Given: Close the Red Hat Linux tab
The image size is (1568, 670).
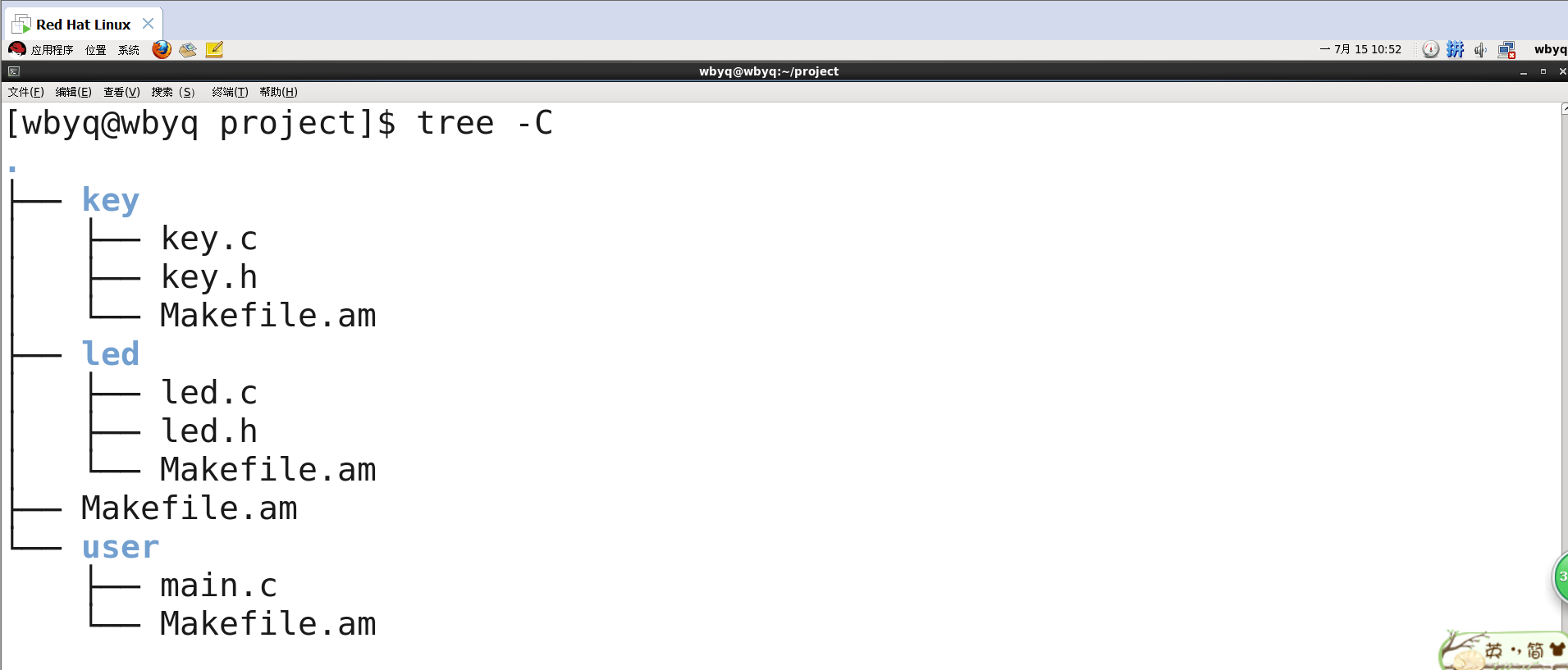Looking at the screenshot, I should pos(148,24).
